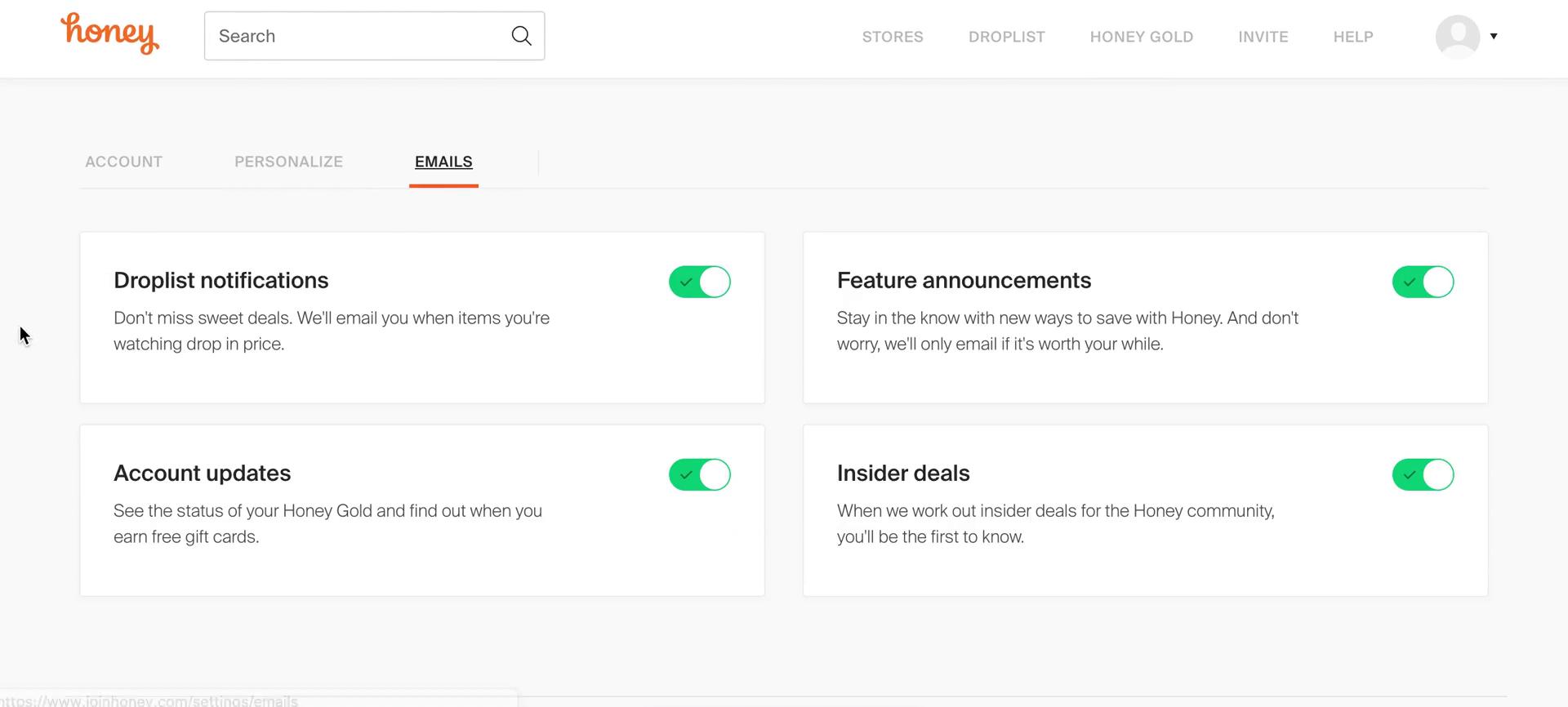Click the Account updates heading
This screenshot has height=707, width=1568.
tap(202, 473)
